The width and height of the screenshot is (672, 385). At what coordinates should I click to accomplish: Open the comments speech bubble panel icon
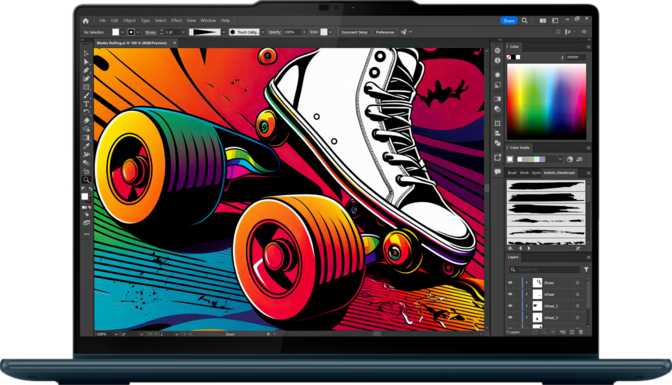point(497,171)
